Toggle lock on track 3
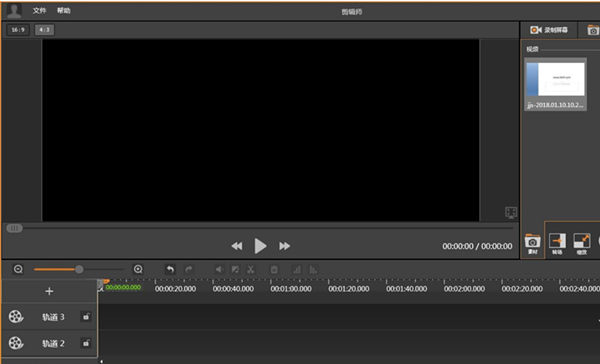This screenshot has height=364, width=600. click(86, 317)
